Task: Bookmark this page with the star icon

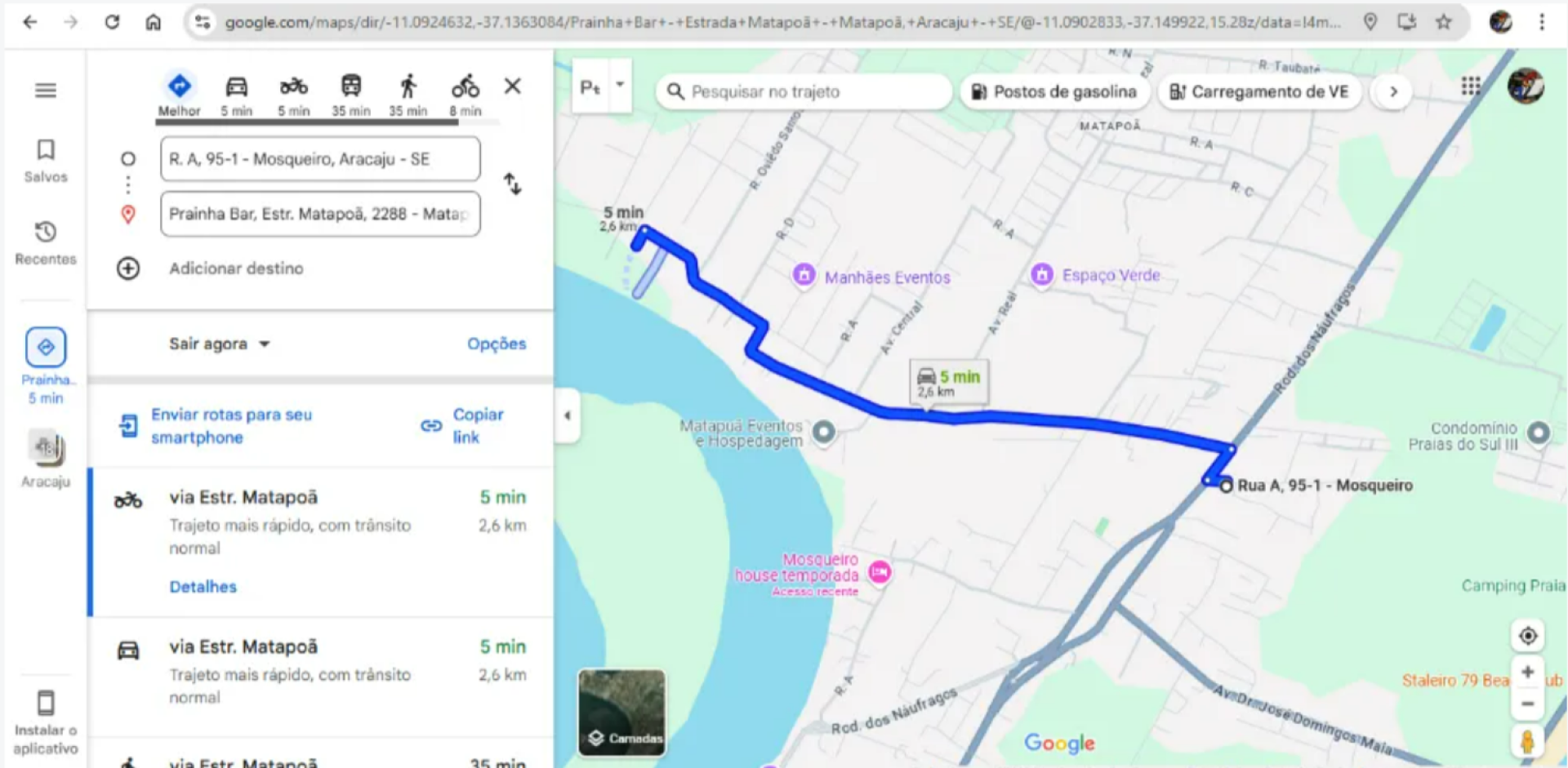Action: tap(1444, 22)
